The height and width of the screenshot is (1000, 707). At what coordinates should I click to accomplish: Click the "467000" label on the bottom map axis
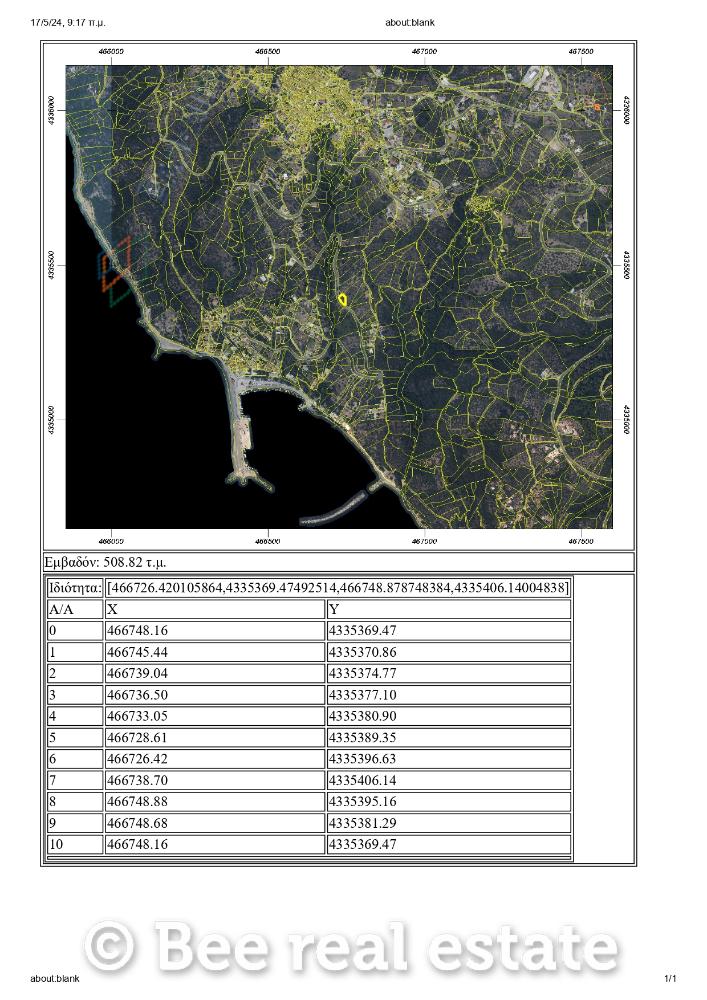coord(425,541)
